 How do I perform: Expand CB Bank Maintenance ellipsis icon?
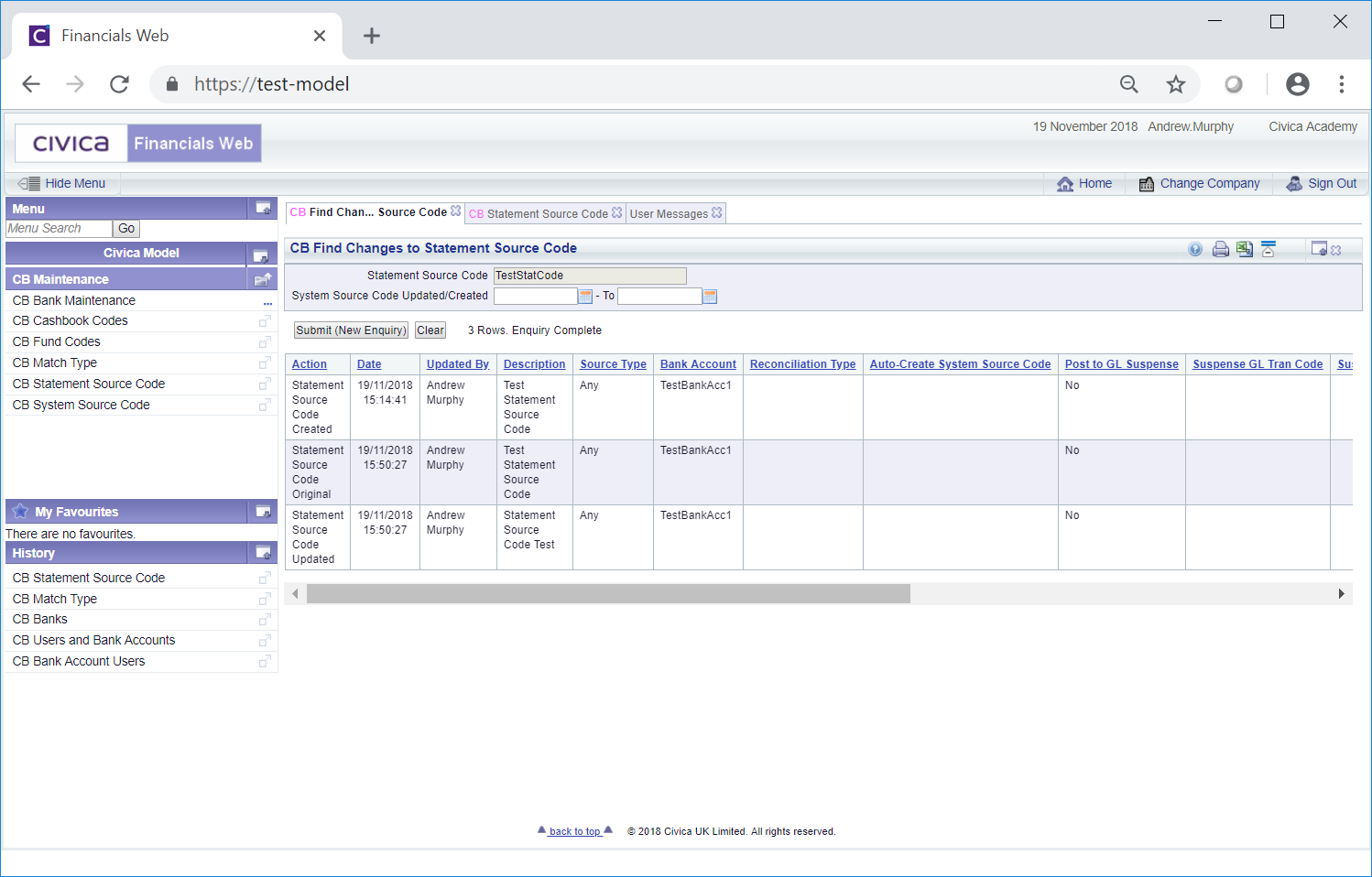tap(267, 303)
